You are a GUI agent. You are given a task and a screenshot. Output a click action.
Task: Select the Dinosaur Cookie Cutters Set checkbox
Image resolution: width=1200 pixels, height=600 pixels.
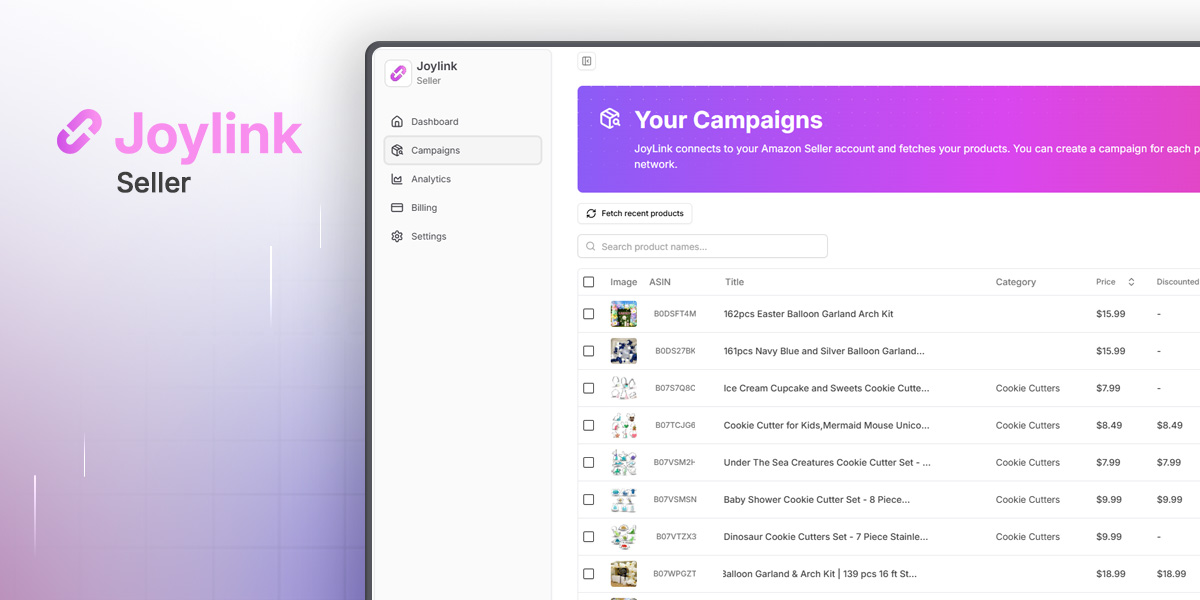[588, 536]
